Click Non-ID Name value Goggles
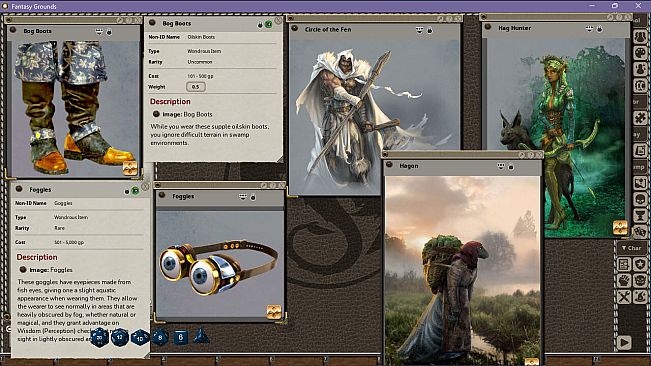Image resolution: width=651 pixels, height=366 pixels. 64,203
